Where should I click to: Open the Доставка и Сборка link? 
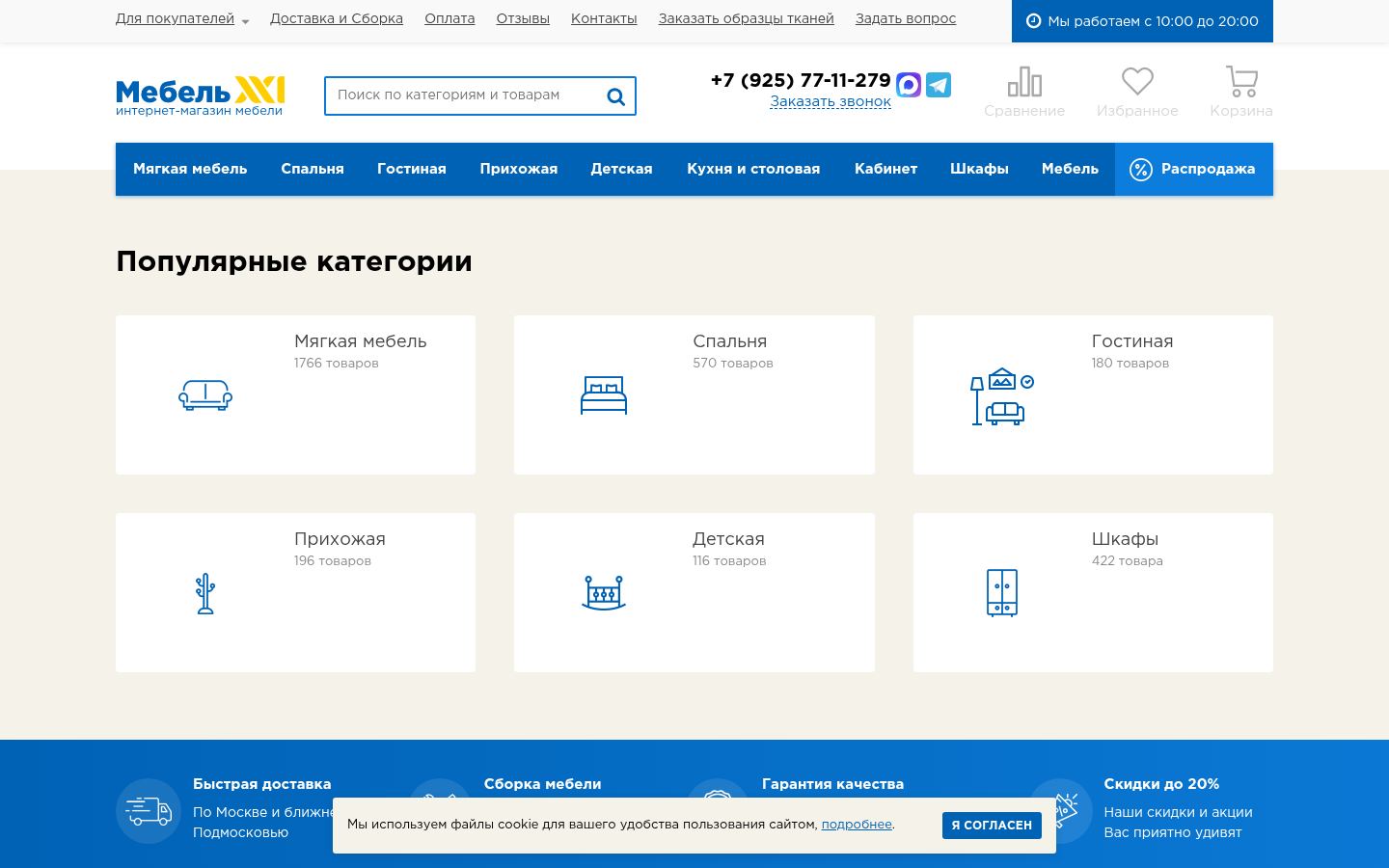[337, 19]
